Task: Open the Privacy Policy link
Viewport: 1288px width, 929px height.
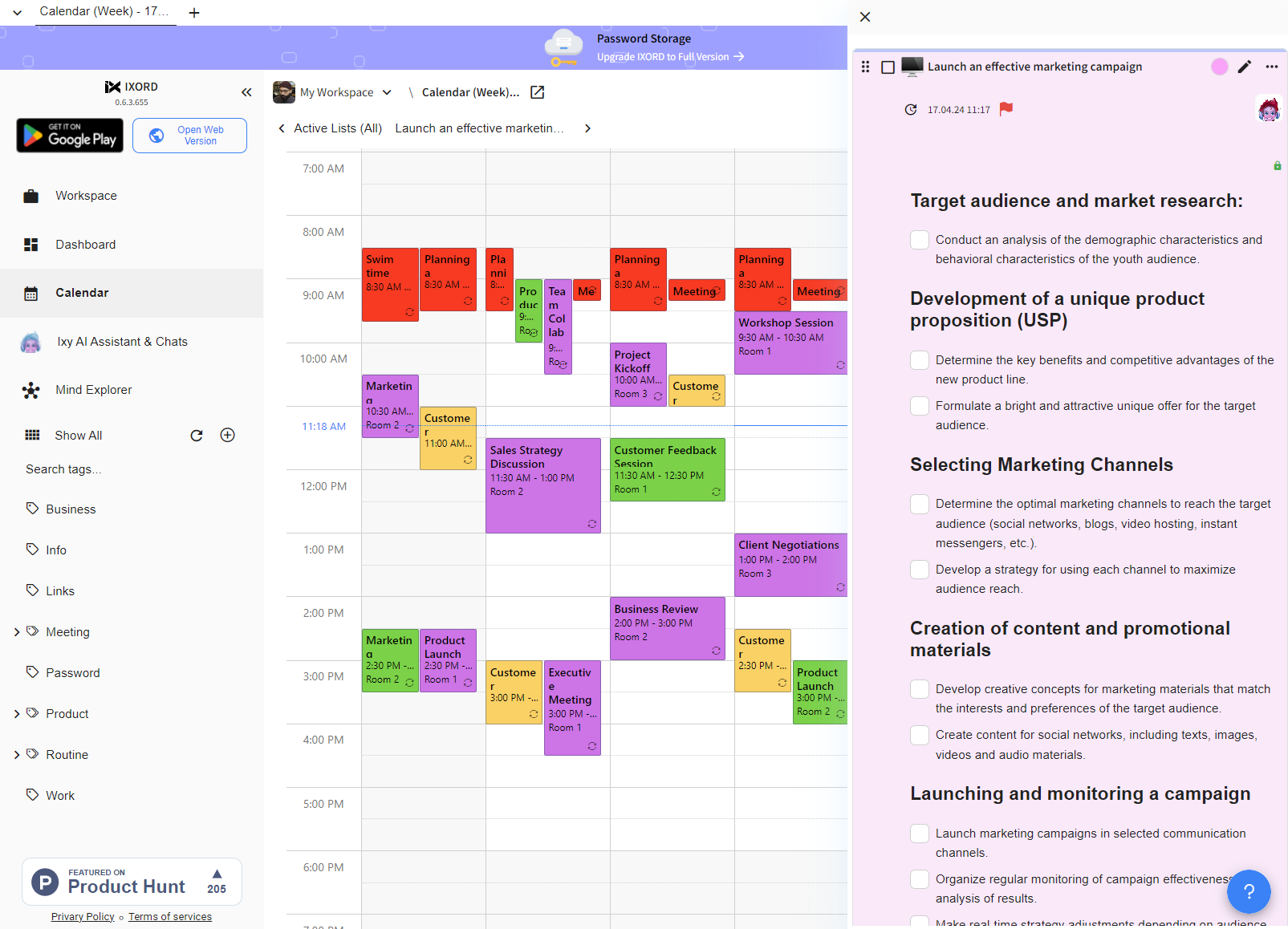Action: point(83,917)
